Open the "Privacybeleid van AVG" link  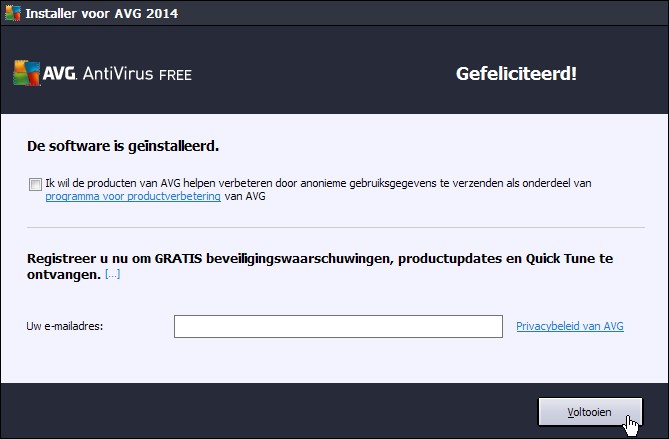tap(570, 326)
